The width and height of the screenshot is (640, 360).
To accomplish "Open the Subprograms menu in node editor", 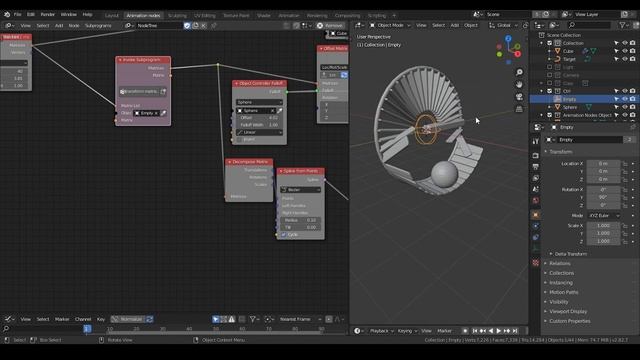I will pyautogui.click(x=98, y=25).
